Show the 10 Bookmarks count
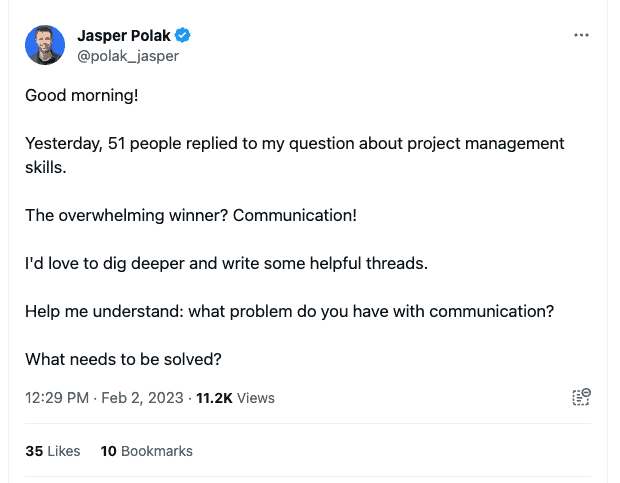This screenshot has height=483, width=620. [147, 451]
